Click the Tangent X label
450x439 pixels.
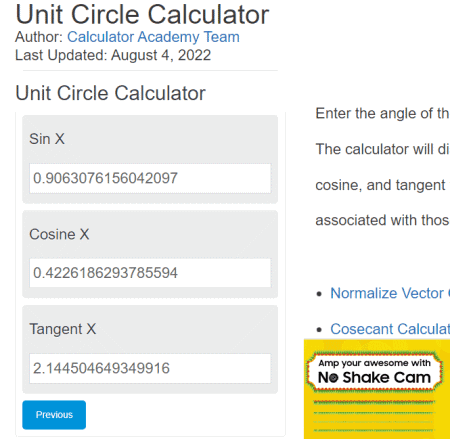(x=63, y=329)
